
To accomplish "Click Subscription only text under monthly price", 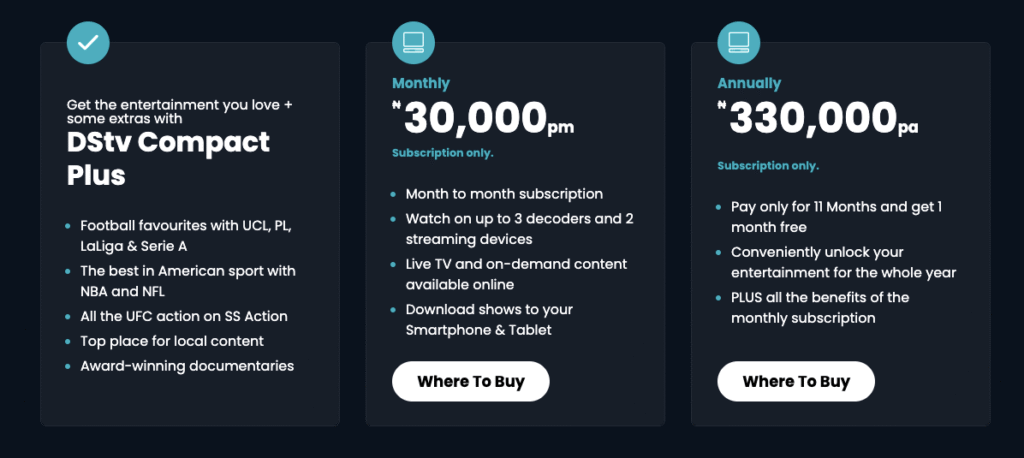I will click(443, 153).
